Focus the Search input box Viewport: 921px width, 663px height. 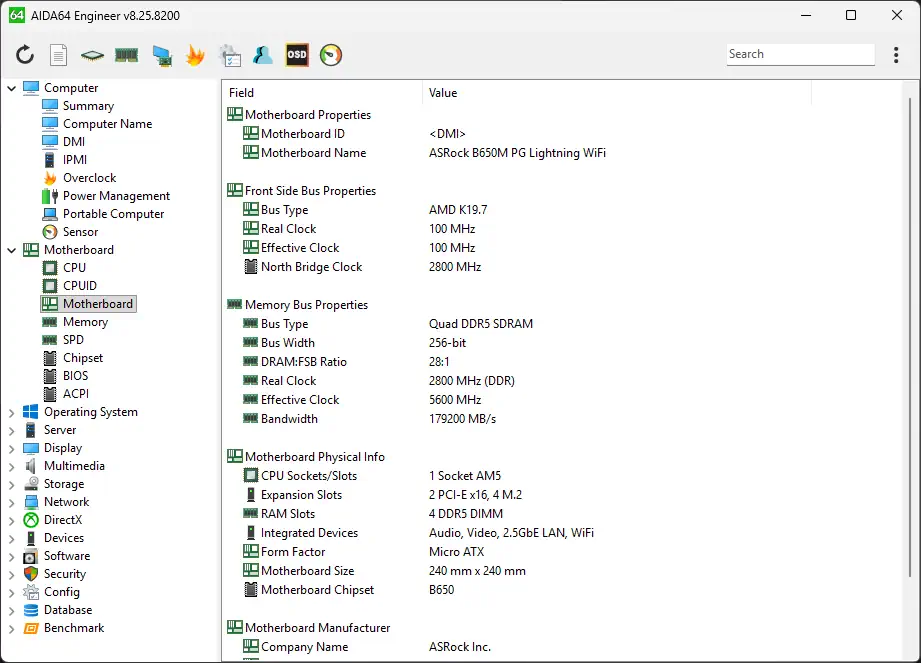[800, 54]
